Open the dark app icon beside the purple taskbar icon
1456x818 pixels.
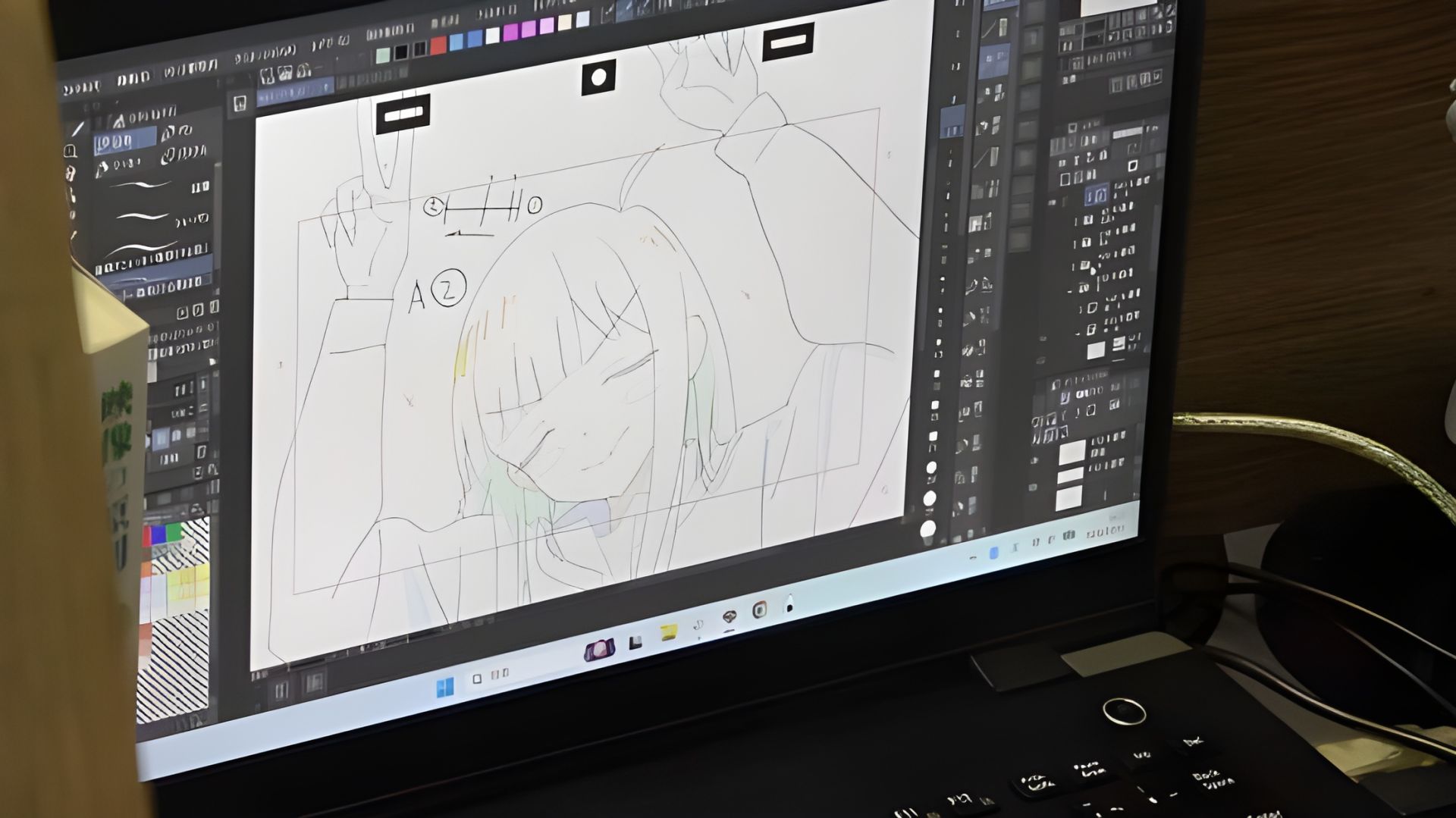coord(635,642)
